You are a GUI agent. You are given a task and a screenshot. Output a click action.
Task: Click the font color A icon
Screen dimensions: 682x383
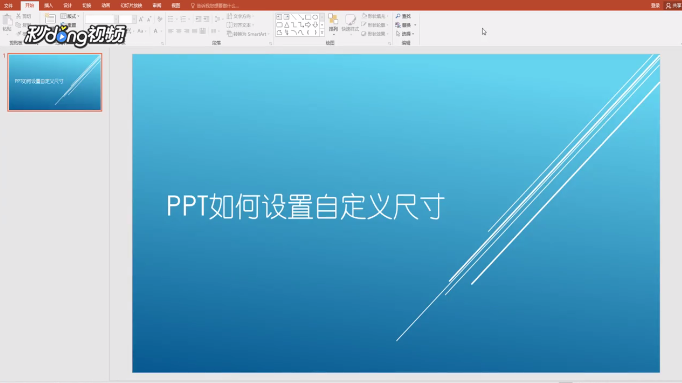(155, 31)
